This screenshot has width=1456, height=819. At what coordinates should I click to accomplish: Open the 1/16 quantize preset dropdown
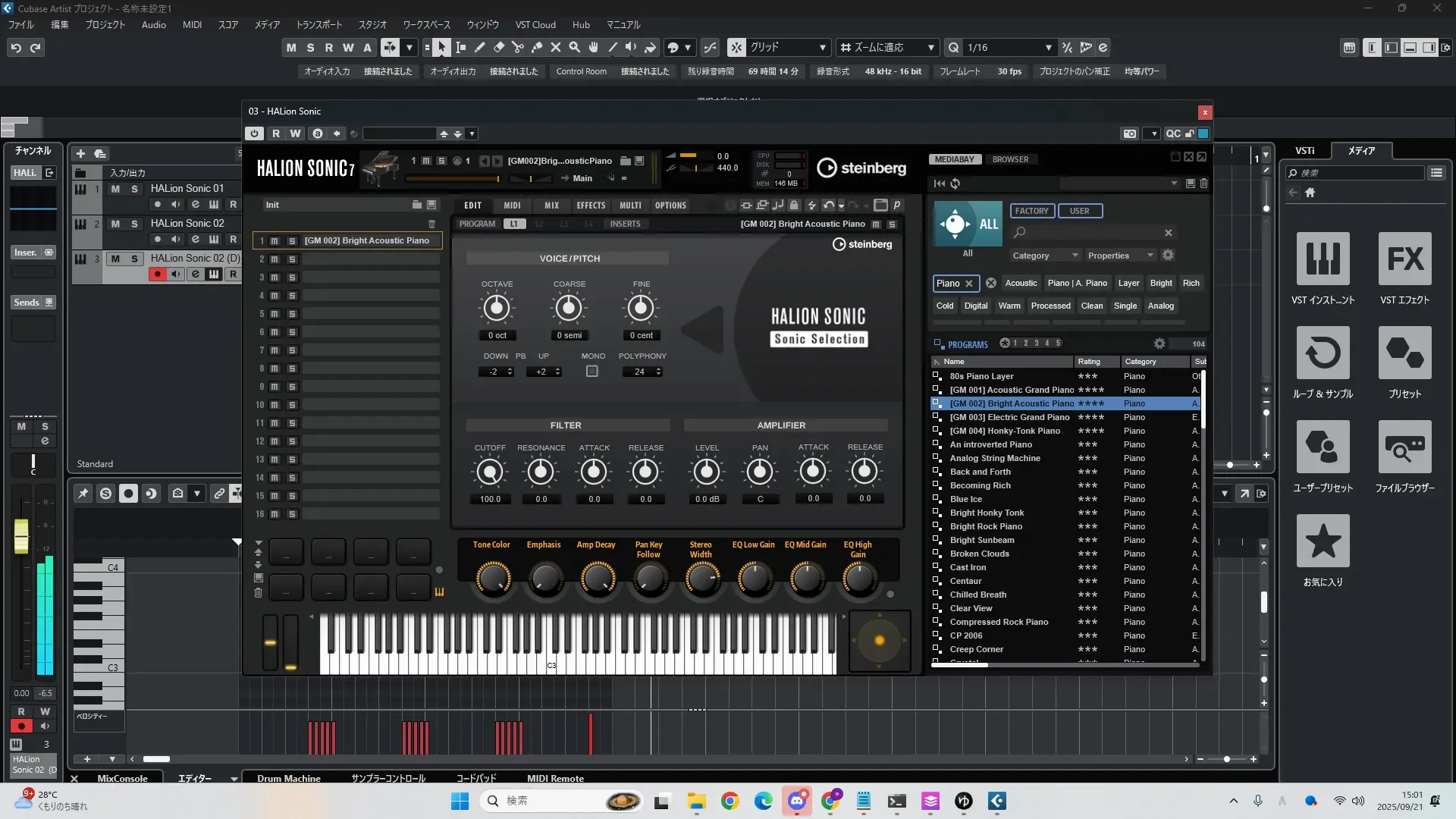[1049, 48]
